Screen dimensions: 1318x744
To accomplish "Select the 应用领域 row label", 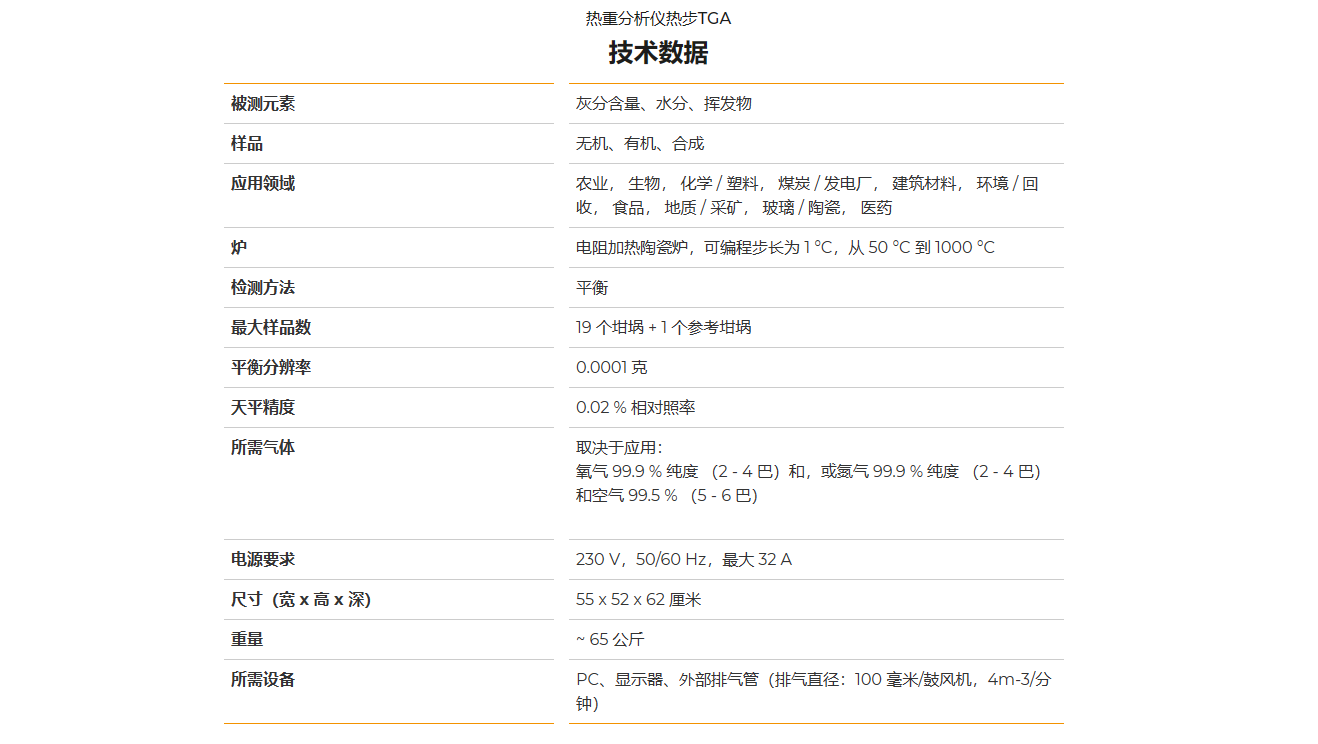I will (263, 184).
